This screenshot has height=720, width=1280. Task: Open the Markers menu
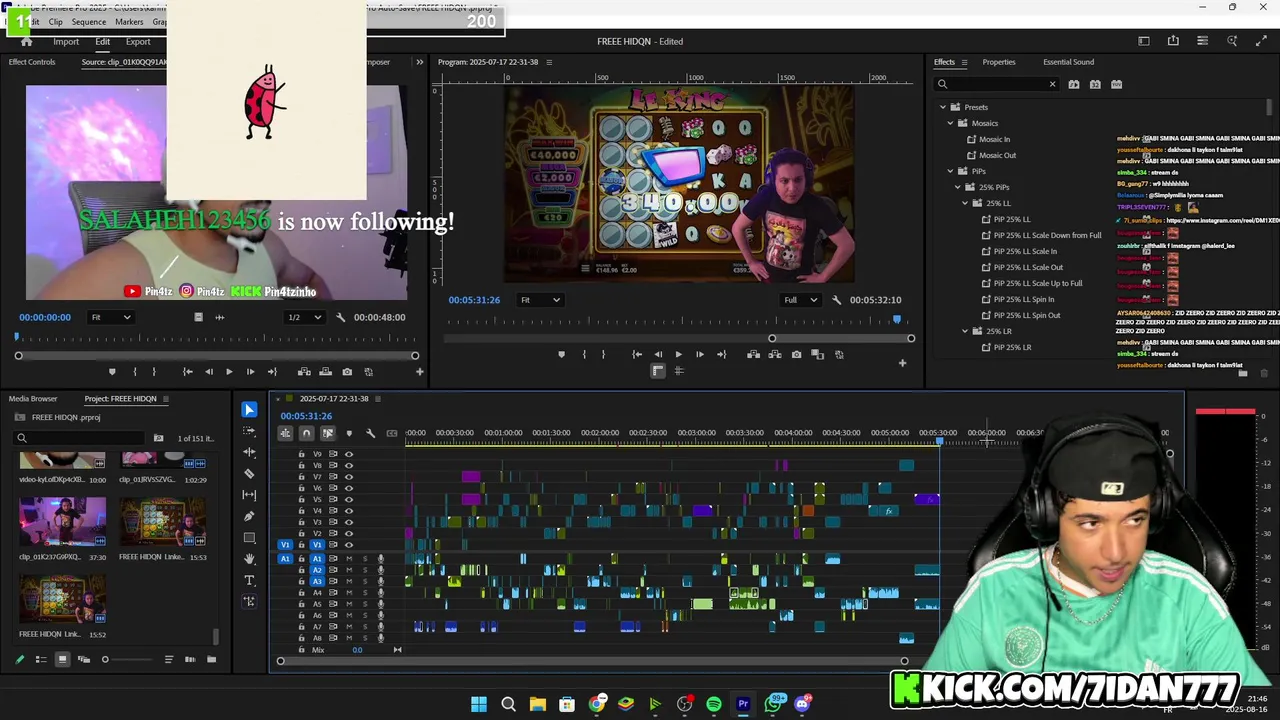(x=129, y=21)
